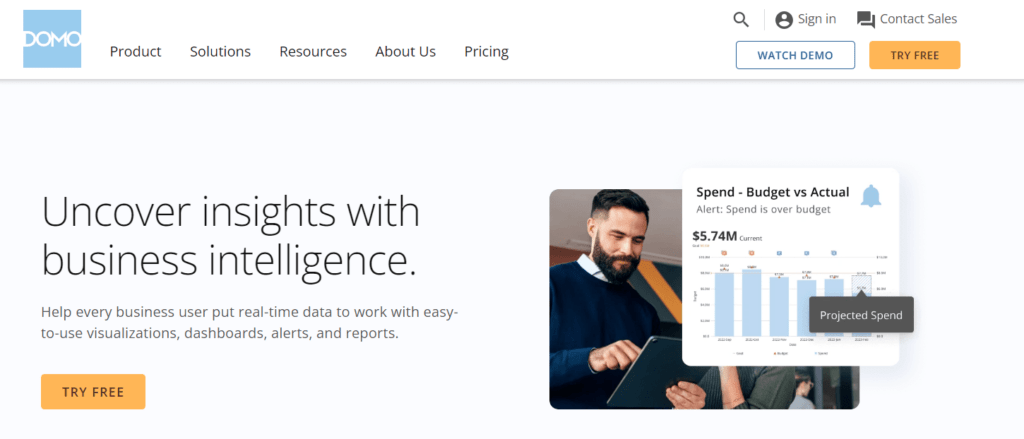The image size is (1024, 439).
Task: Click the Projected Spend tooltip
Action: 861,315
